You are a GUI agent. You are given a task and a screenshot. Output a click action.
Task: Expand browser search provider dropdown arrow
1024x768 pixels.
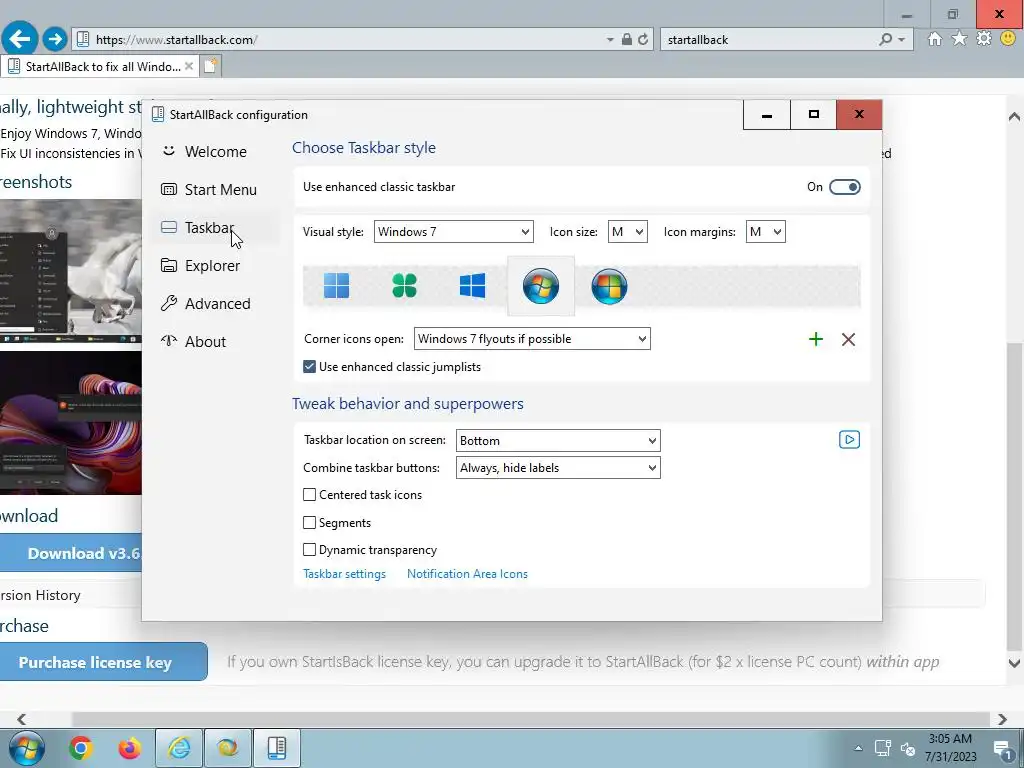pos(902,39)
